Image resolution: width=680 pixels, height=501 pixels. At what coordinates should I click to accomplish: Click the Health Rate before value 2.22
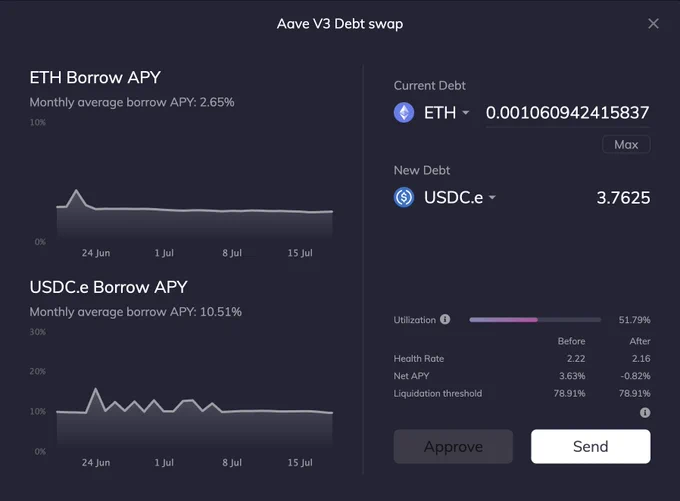[x=575, y=359]
